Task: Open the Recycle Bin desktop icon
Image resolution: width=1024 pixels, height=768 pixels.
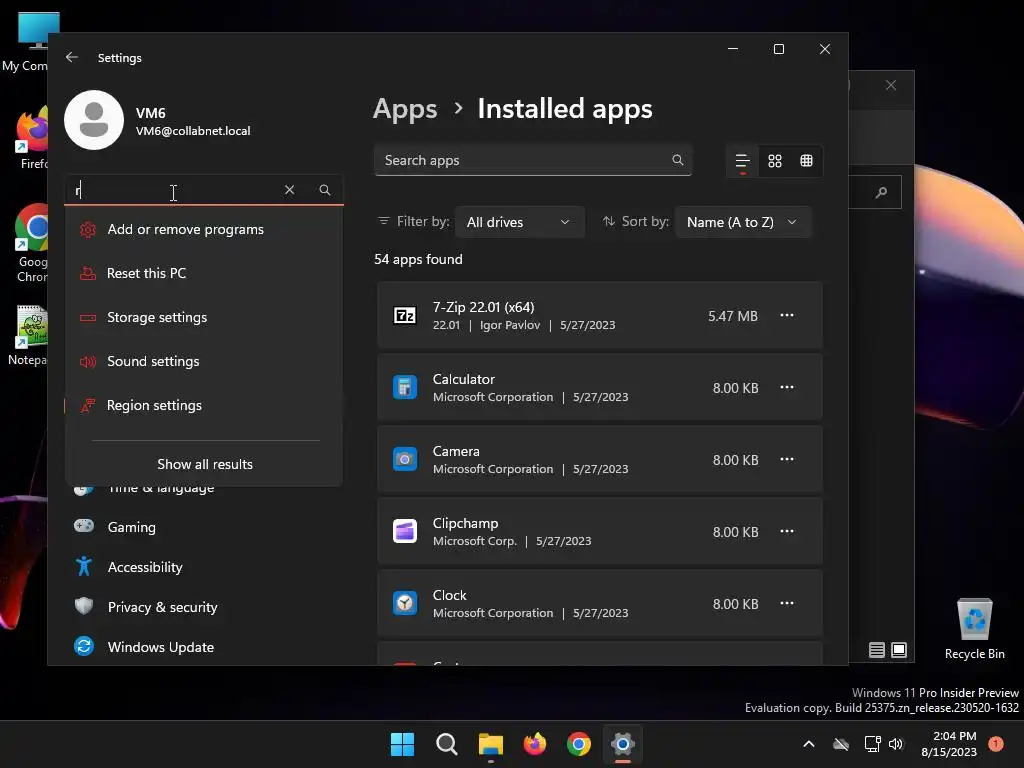Action: 974,629
